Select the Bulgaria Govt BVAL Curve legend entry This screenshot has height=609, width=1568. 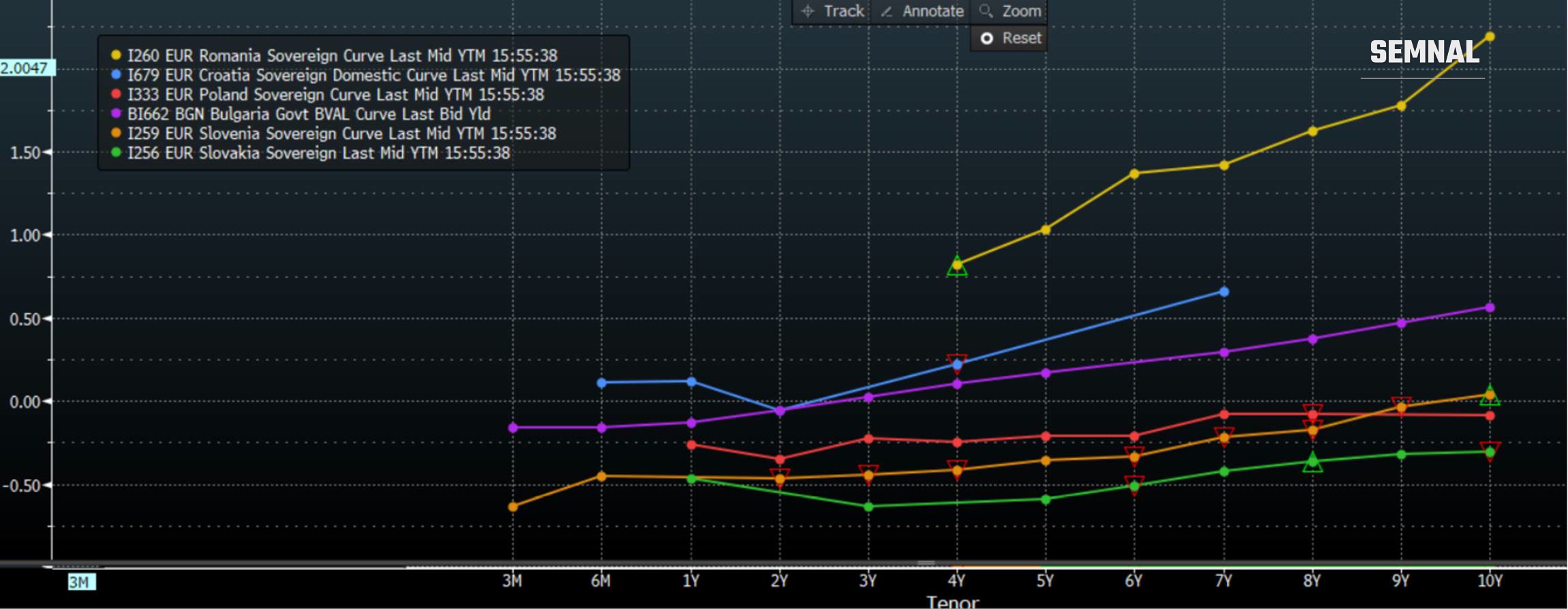(301, 114)
